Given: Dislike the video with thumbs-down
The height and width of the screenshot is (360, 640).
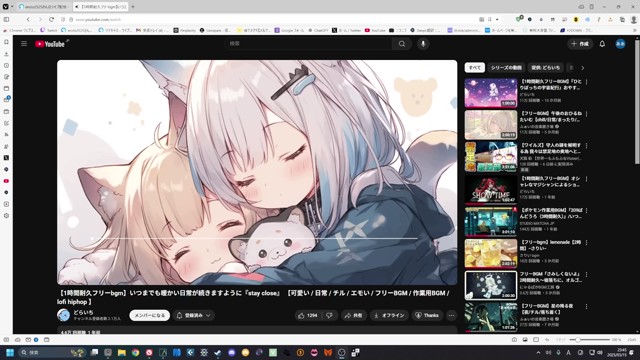Looking at the screenshot, I should tap(329, 316).
